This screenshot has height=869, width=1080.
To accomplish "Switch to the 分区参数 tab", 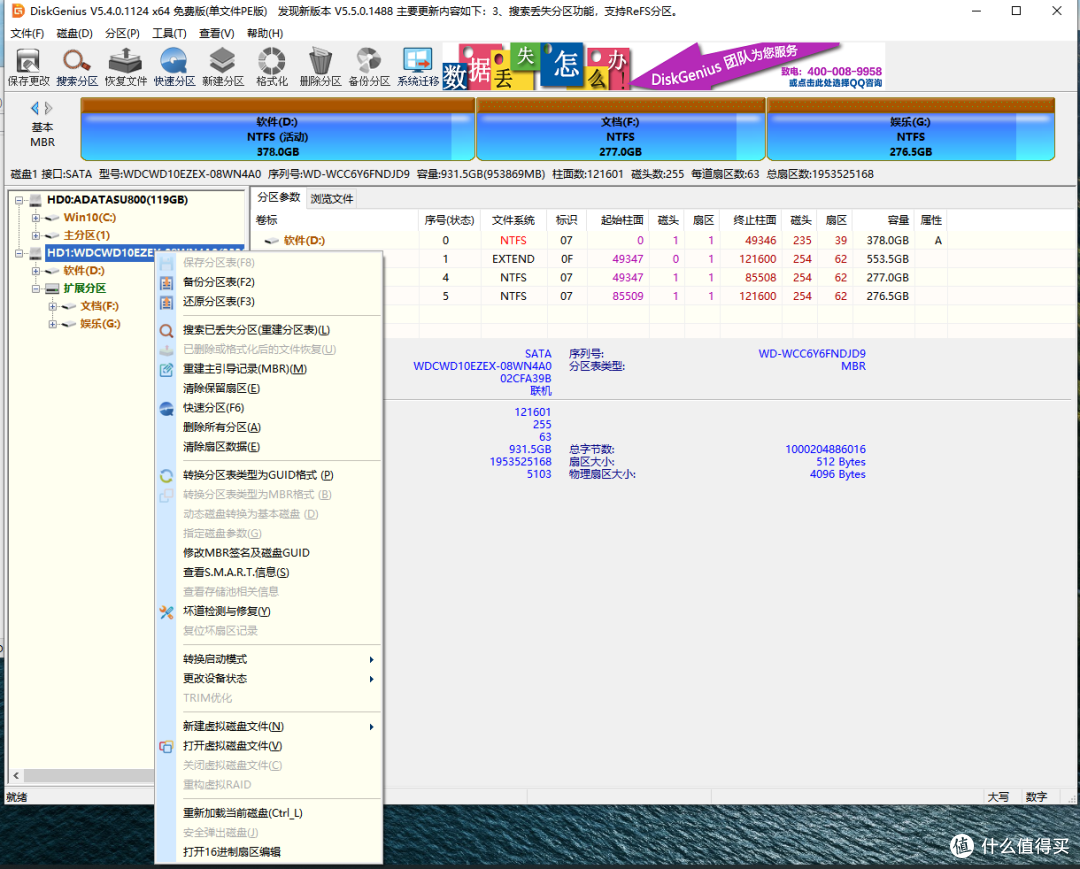I will 278,198.
